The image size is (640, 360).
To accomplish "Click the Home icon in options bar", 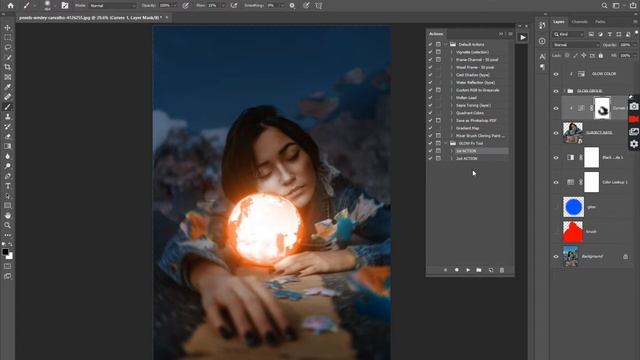I will coord(10,5).
